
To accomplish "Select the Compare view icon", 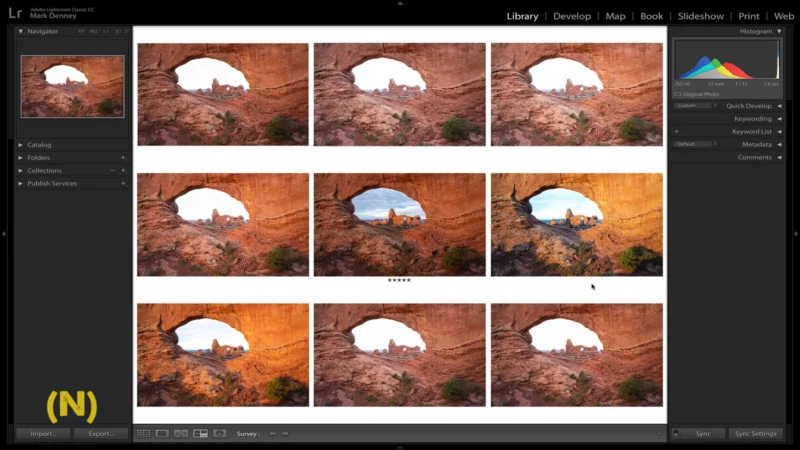I will 181,433.
